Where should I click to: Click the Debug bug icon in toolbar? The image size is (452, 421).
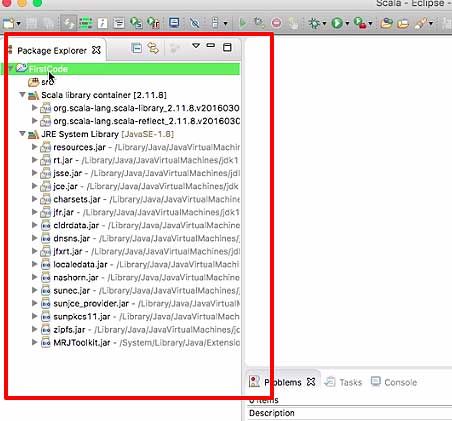click(314, 23)
